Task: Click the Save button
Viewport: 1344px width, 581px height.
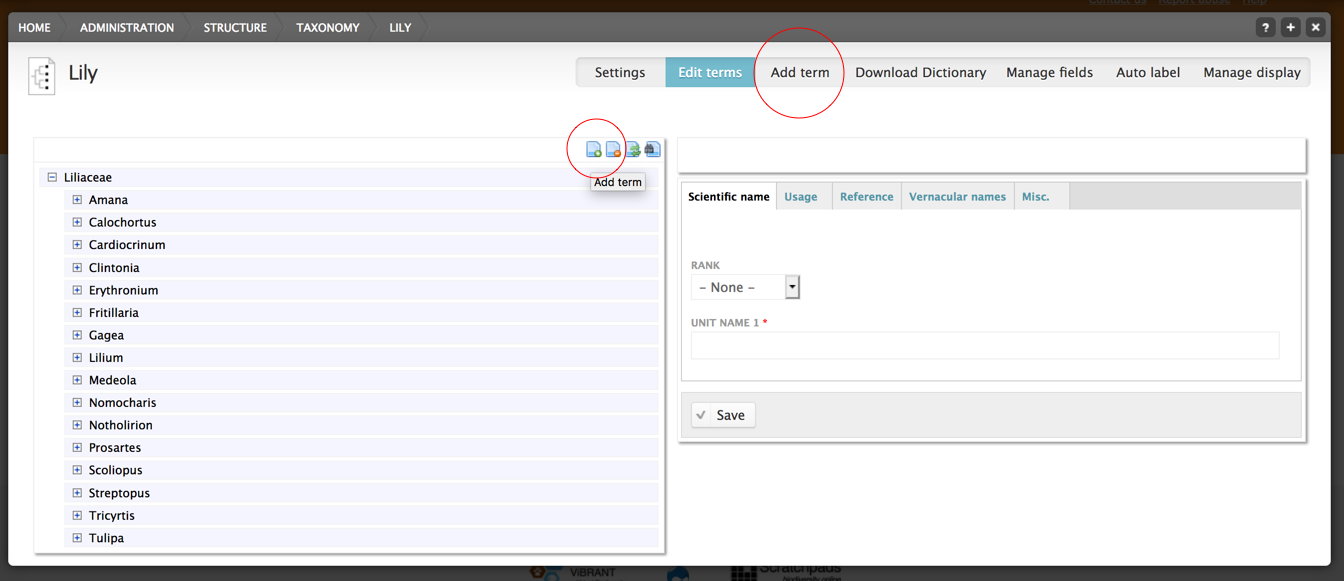Action: pyautogui.click(x=723, y=415)
